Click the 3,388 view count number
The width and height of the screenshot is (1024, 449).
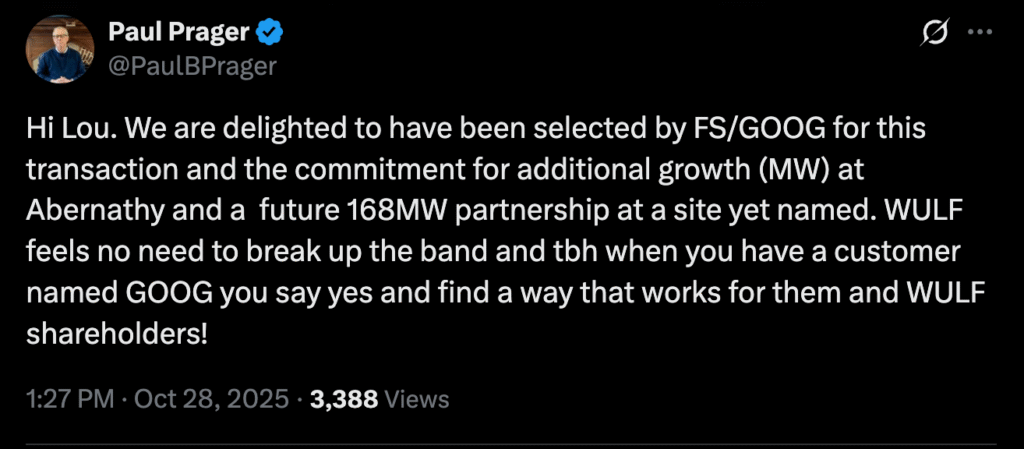344,400
